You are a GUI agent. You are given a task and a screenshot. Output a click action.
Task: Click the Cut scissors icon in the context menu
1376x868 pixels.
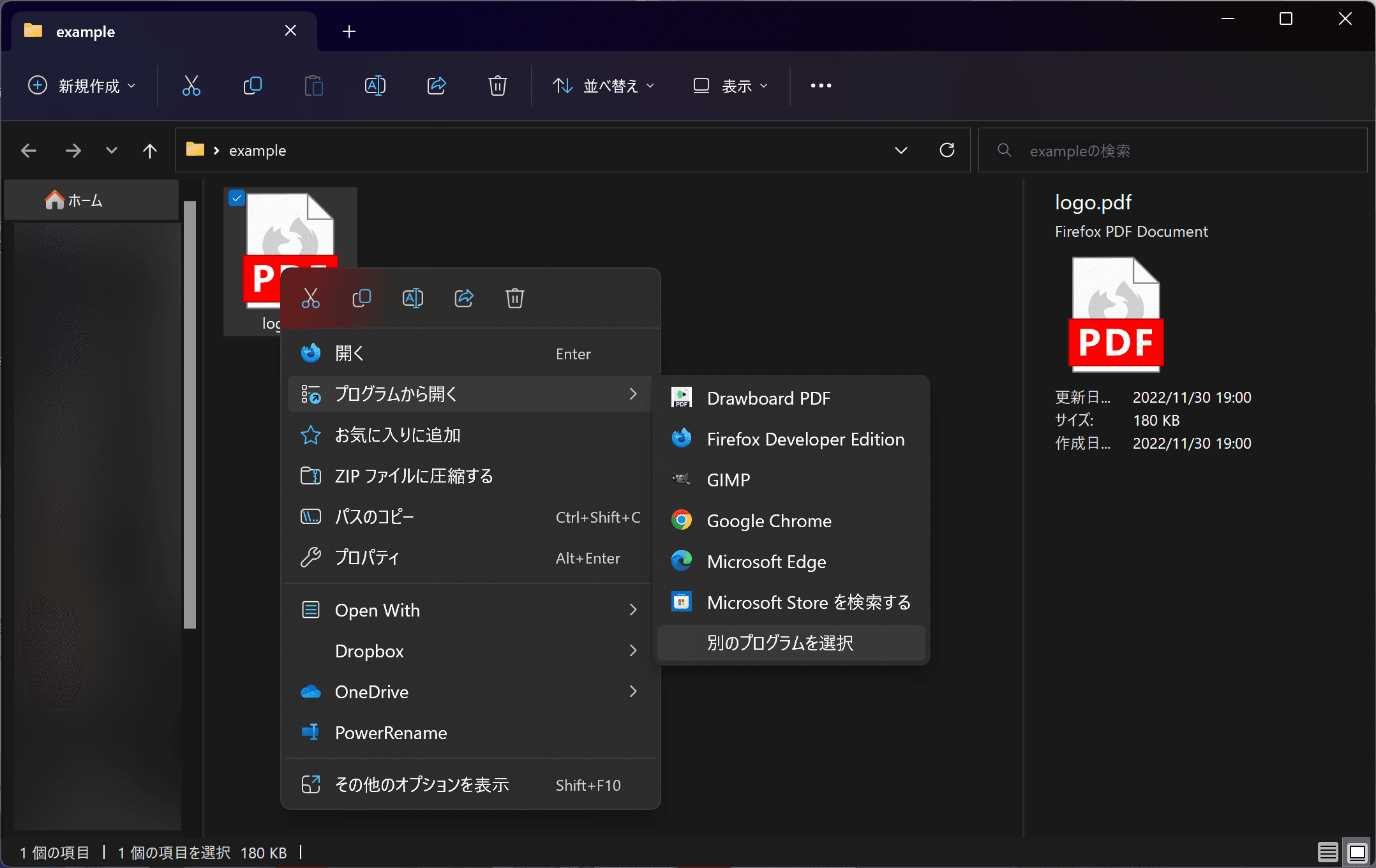311,298
